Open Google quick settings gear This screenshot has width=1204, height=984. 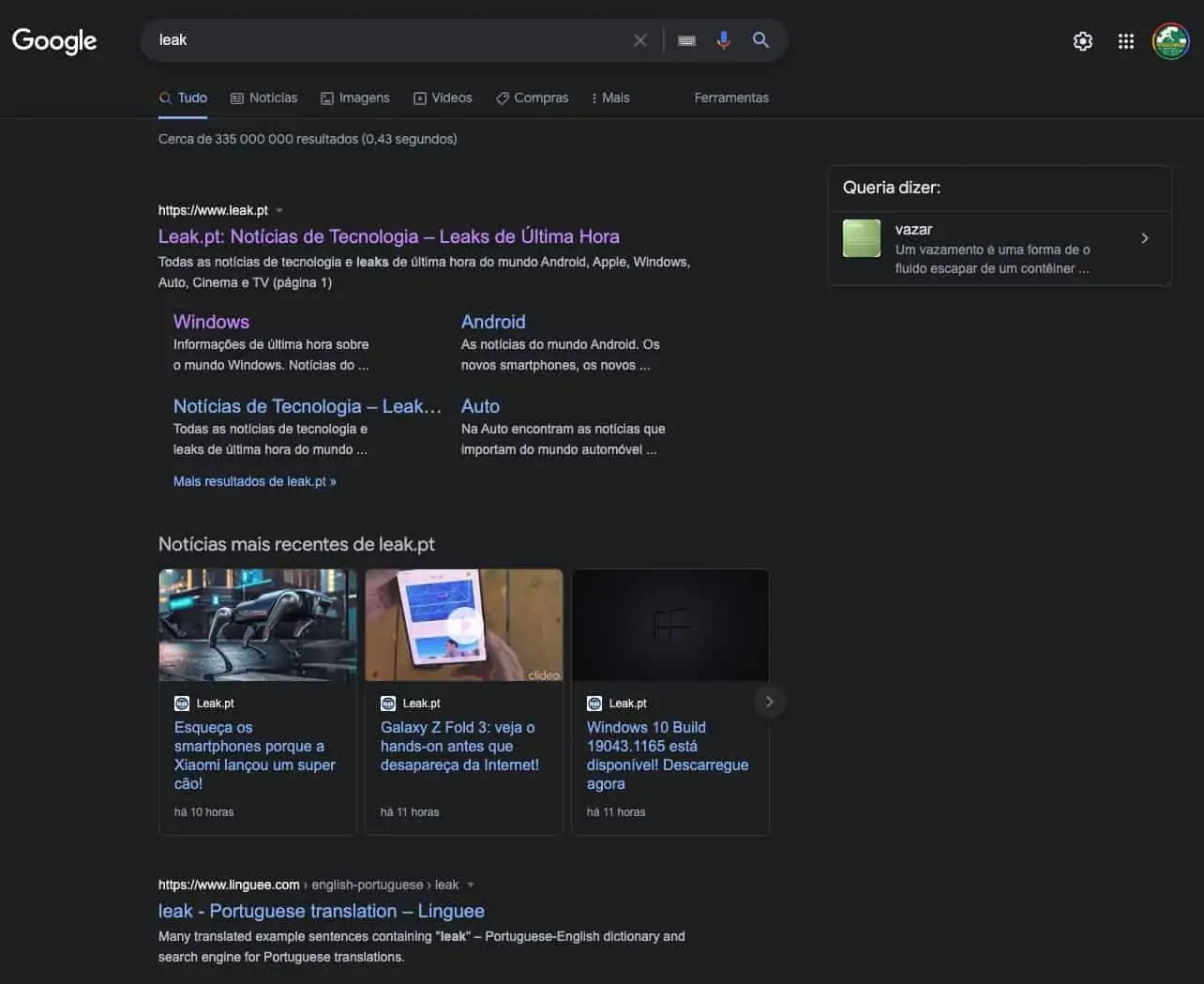coord(1082,41)
